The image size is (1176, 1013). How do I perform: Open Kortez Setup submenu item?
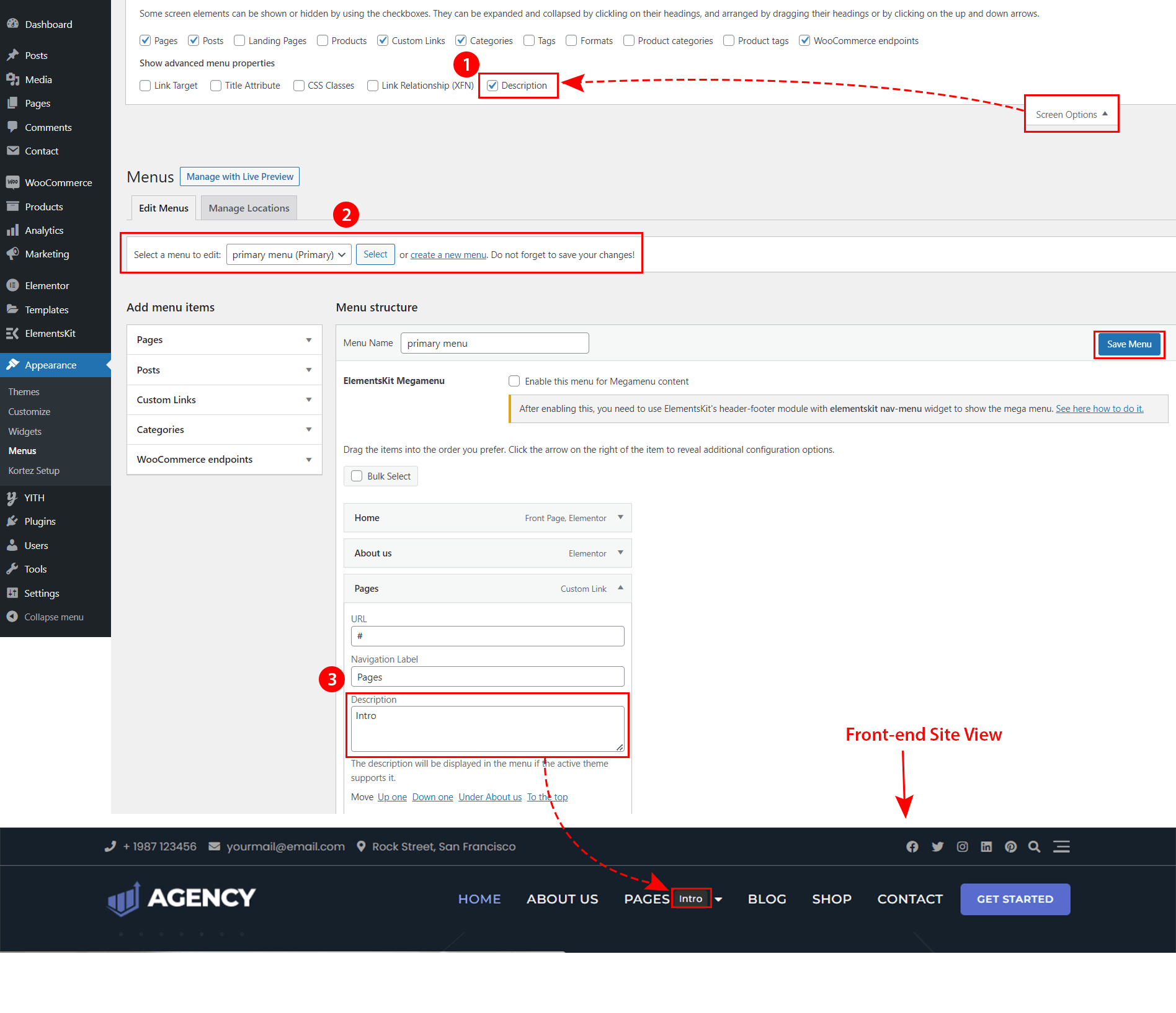[x=33, y=470]
